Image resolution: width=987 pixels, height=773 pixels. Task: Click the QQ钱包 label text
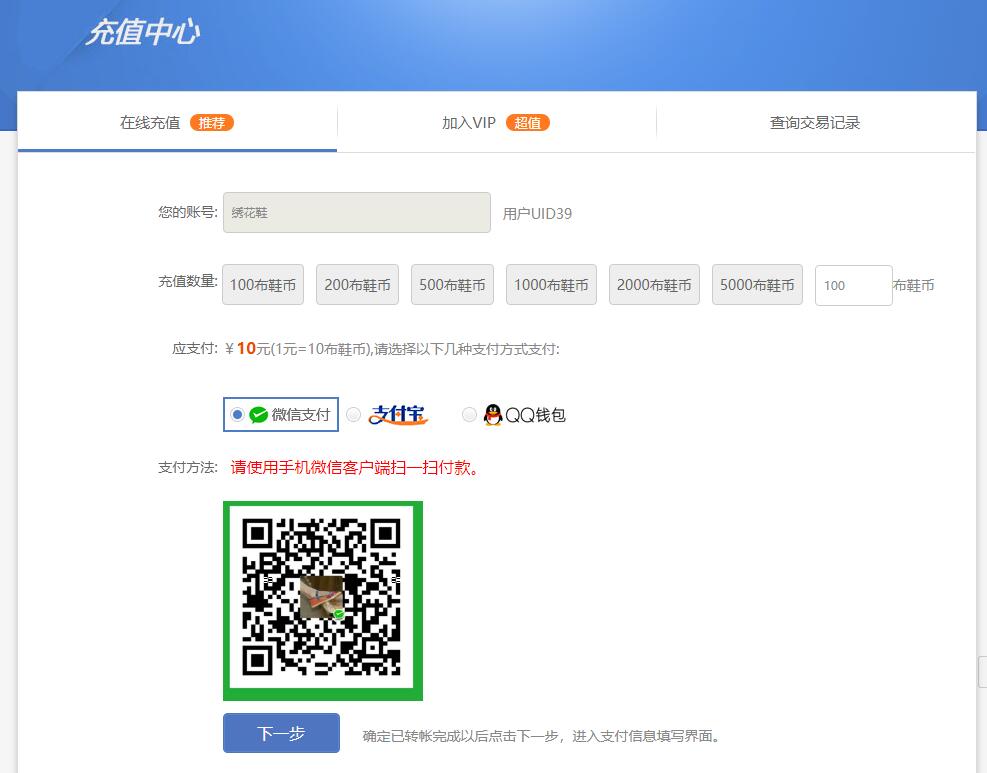535,415
